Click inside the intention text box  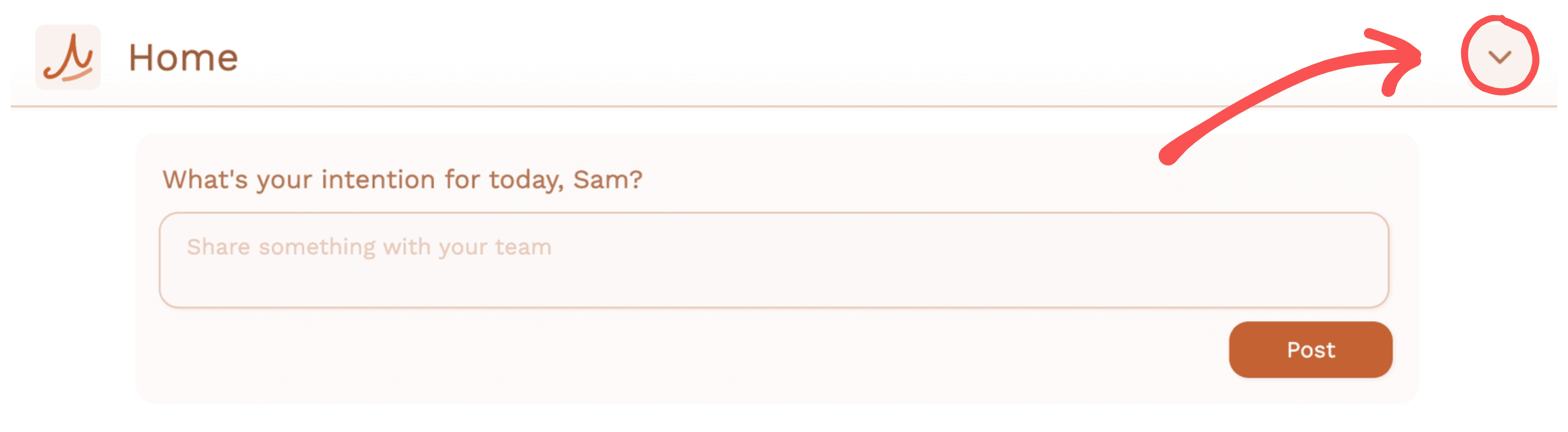tap(773, 260)
